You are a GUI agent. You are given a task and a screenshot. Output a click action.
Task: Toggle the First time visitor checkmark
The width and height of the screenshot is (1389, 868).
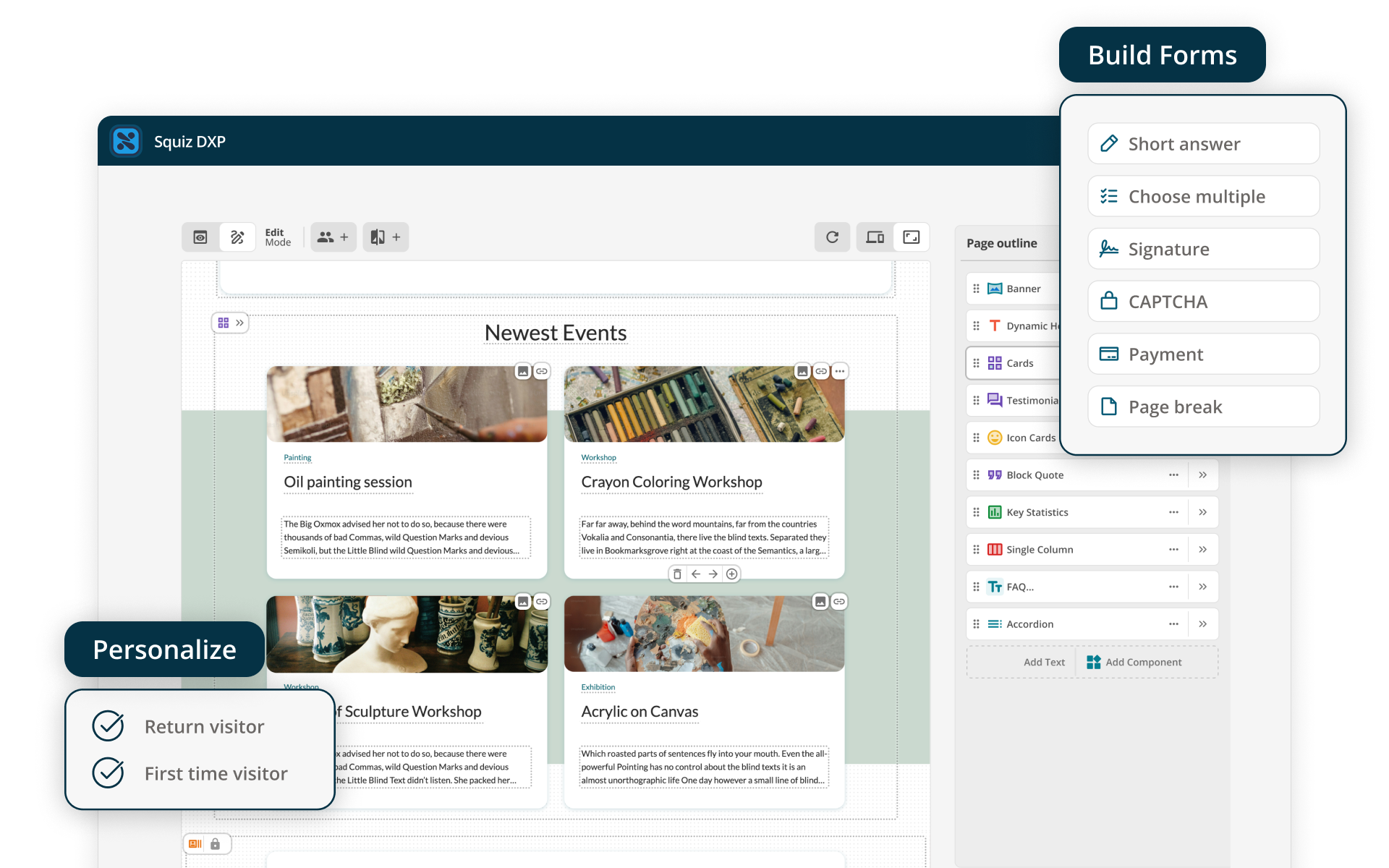109,773
